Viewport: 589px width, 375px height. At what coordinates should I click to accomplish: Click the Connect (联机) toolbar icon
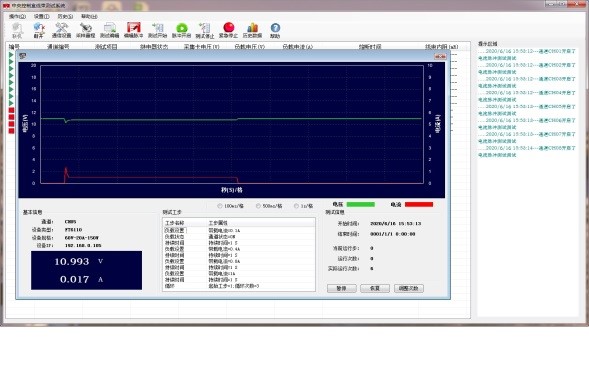(17, 30)
